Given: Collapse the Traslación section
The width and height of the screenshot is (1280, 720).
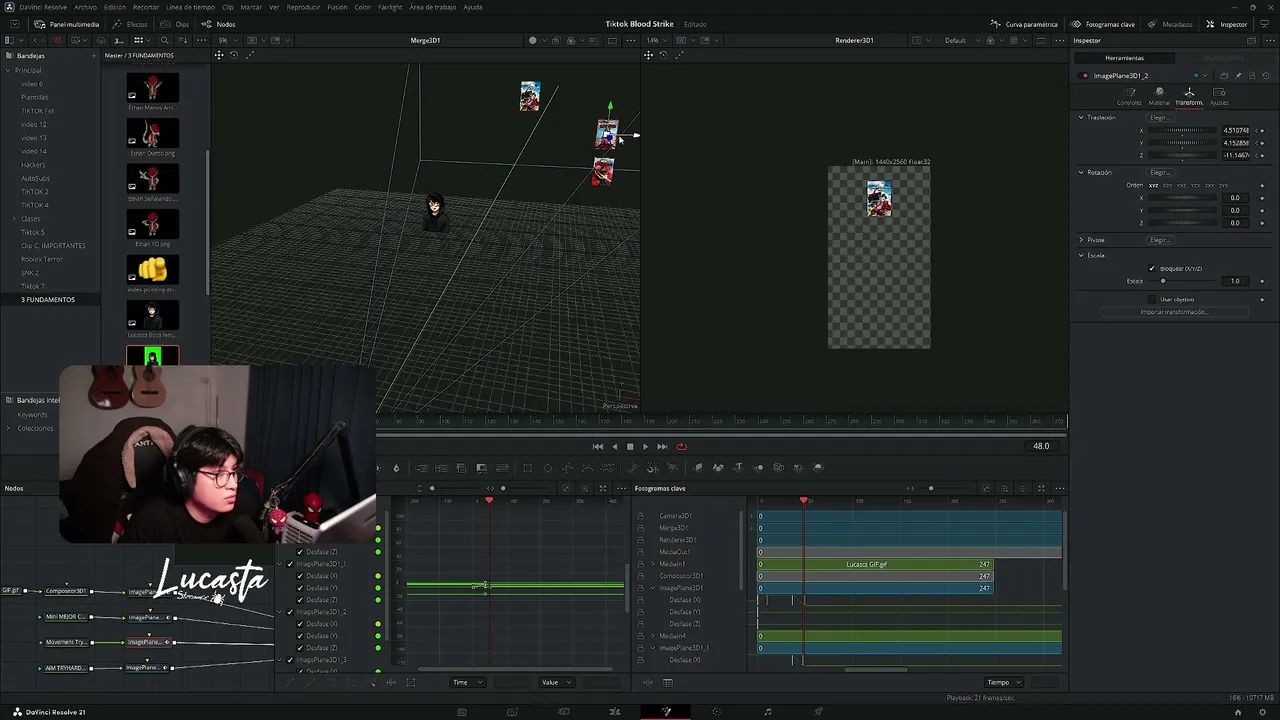Looking at the screenshot, I should point(1081,118).
